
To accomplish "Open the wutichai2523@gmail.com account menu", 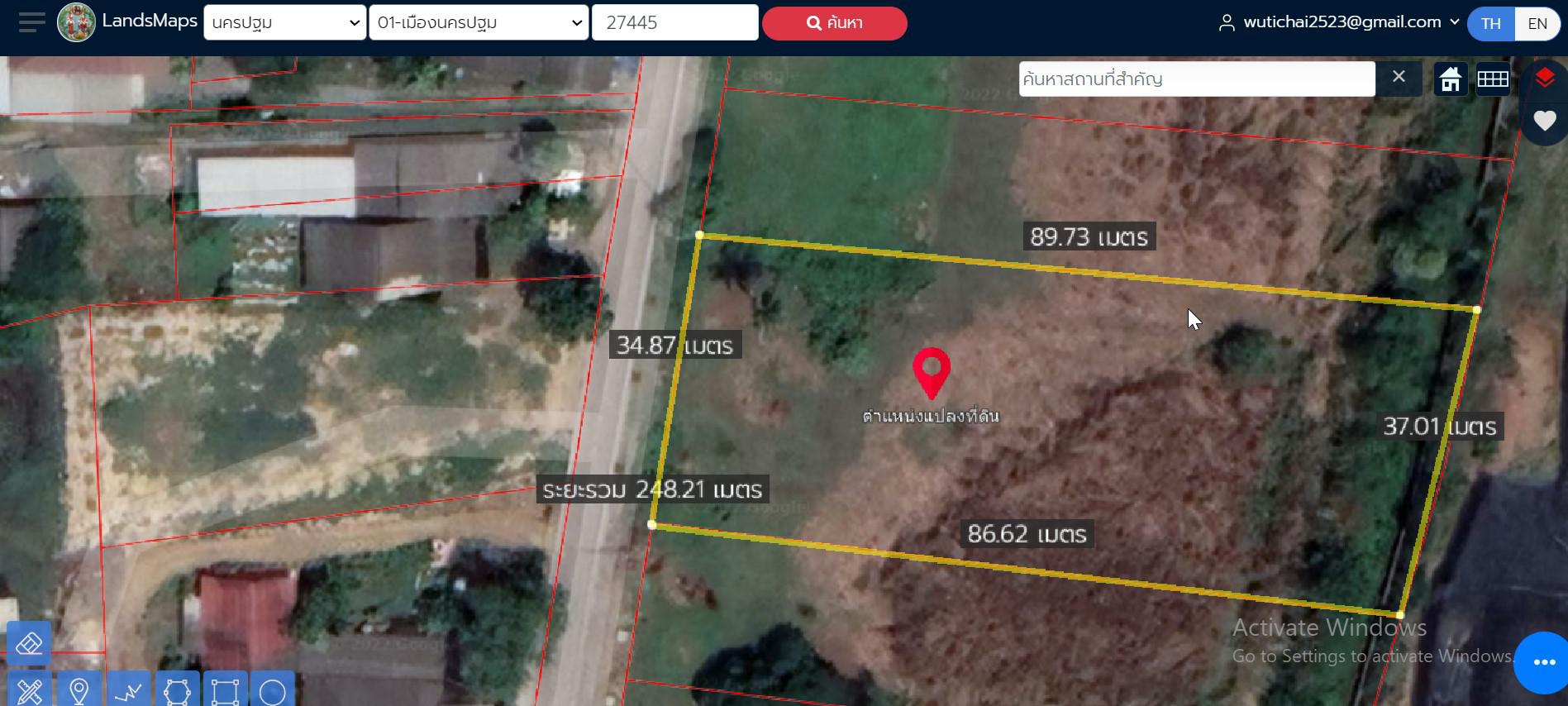I will (x=1339, y=23).
